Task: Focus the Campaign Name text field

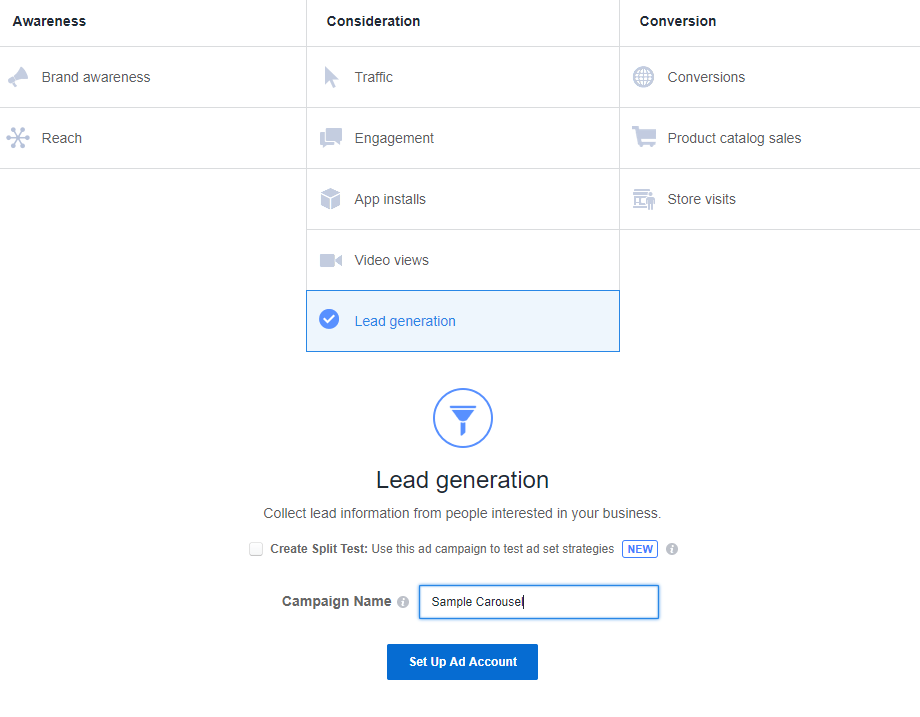Action: point(538,602)
